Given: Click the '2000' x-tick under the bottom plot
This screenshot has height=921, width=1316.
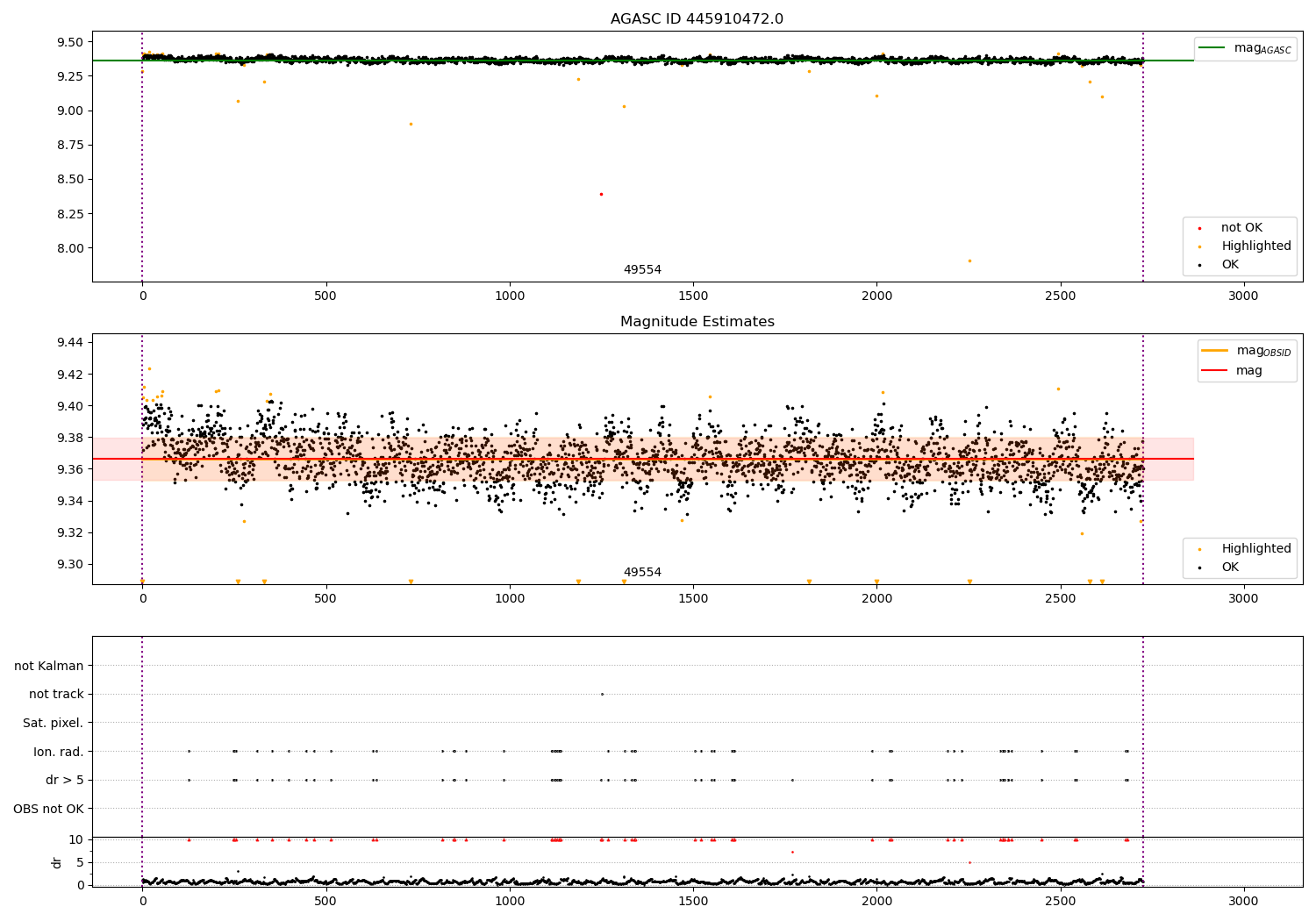Looking at the screenshot, I should tap(876, 901).
